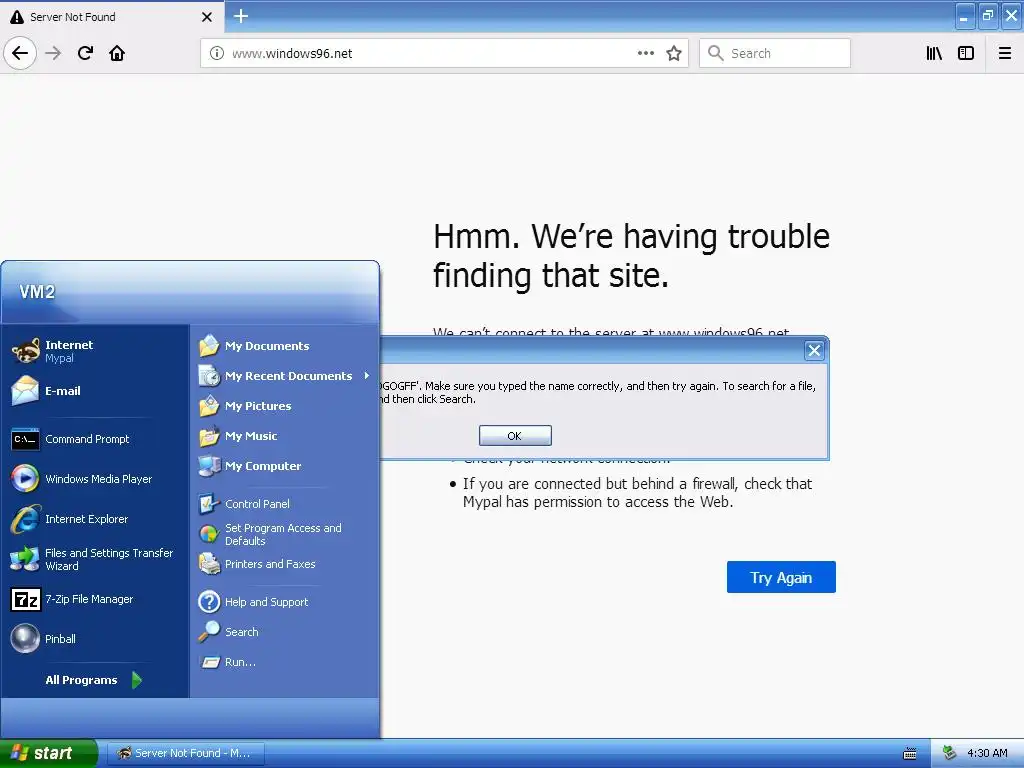This screenshot has height=768, width=1024.
Task: Show site information icon in address bar
Action: pyautogui.click(x=216, y=54)
